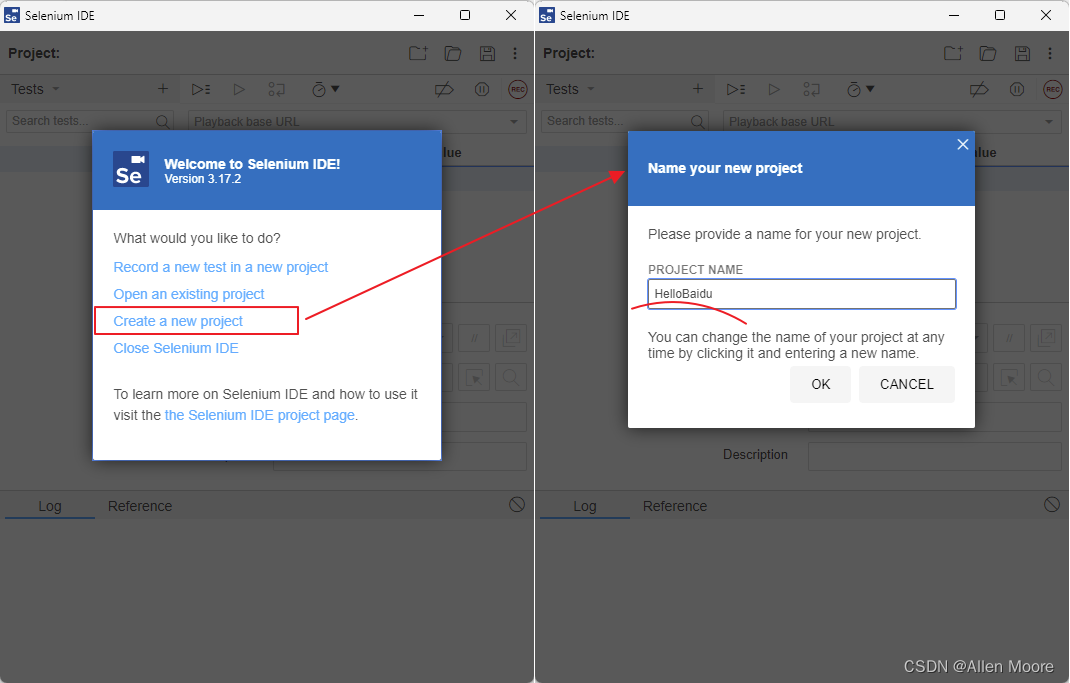Click clear log icon in right window
This screenshot has height=683, width=1070.
point(1052,504)
